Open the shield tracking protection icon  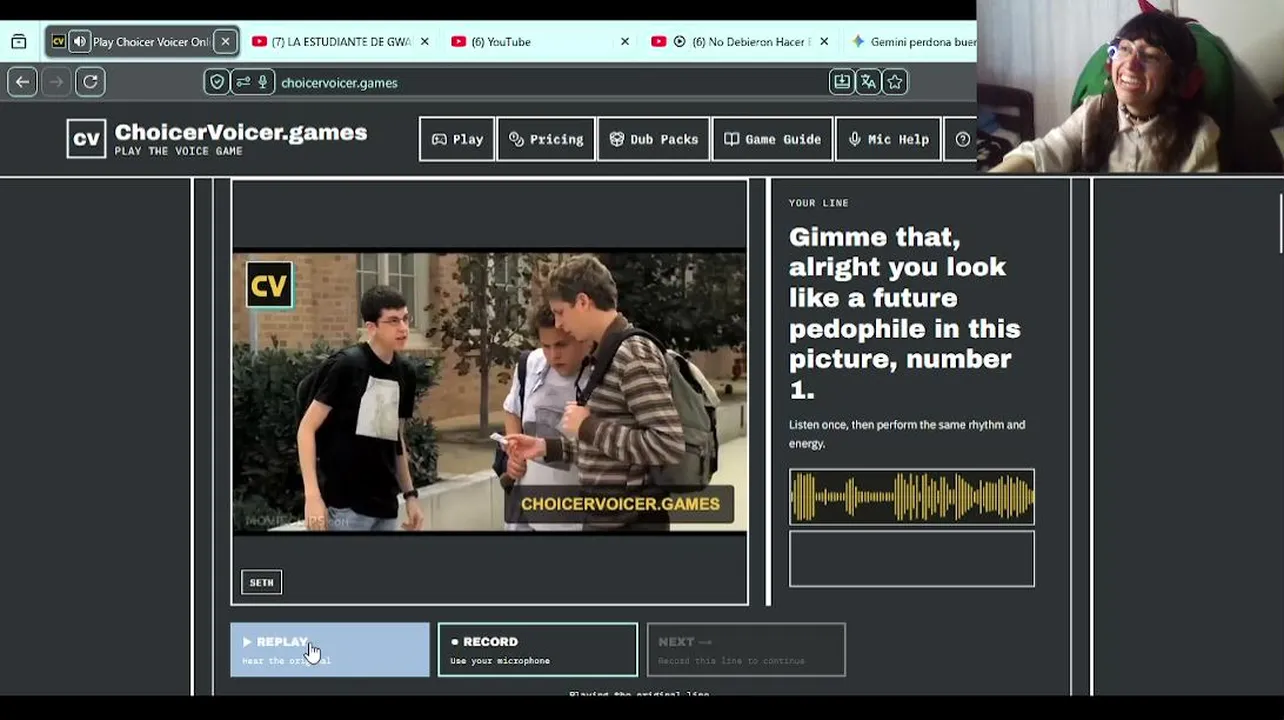pos(217,82)
